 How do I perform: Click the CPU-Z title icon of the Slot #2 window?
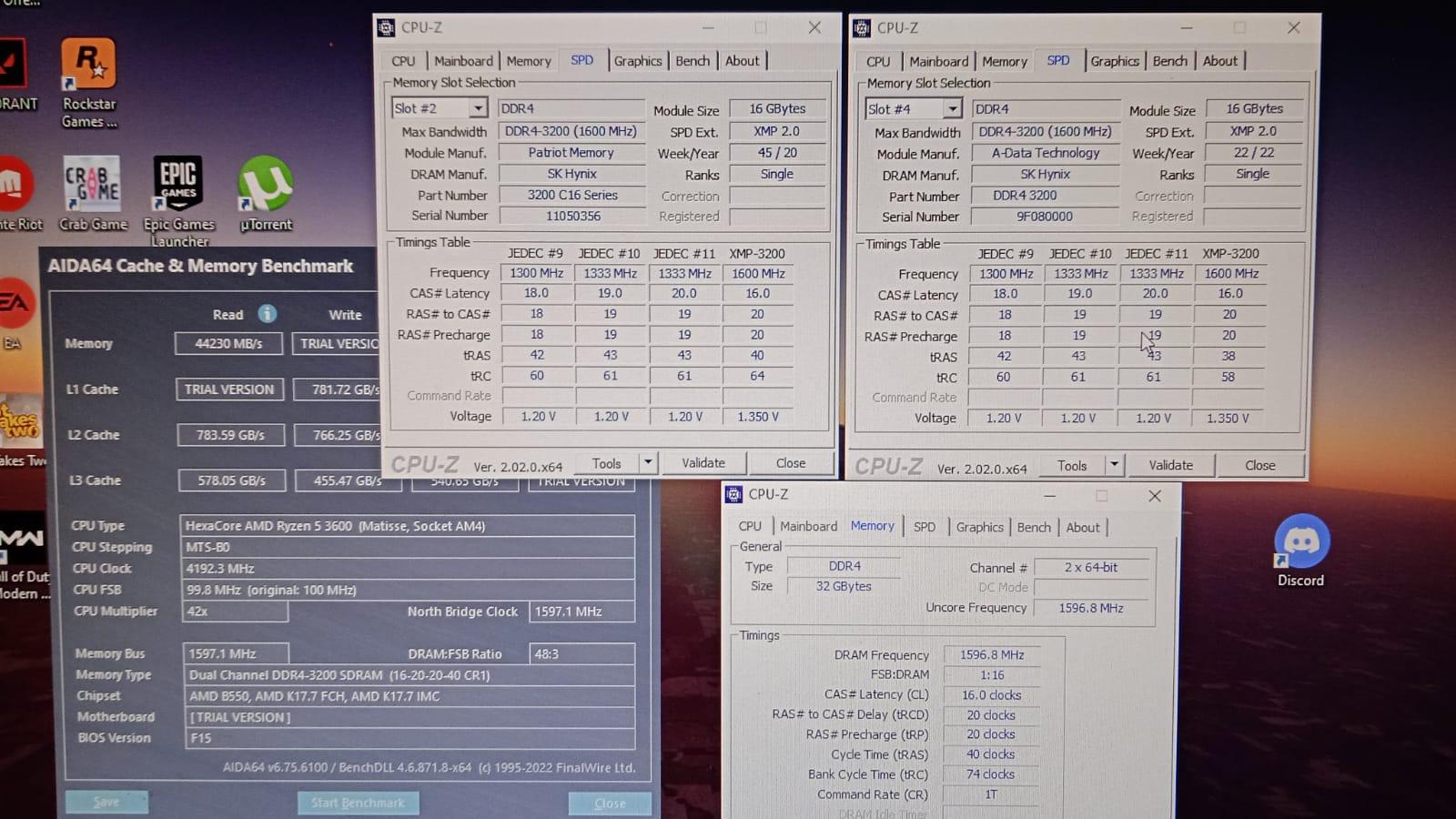386,28
